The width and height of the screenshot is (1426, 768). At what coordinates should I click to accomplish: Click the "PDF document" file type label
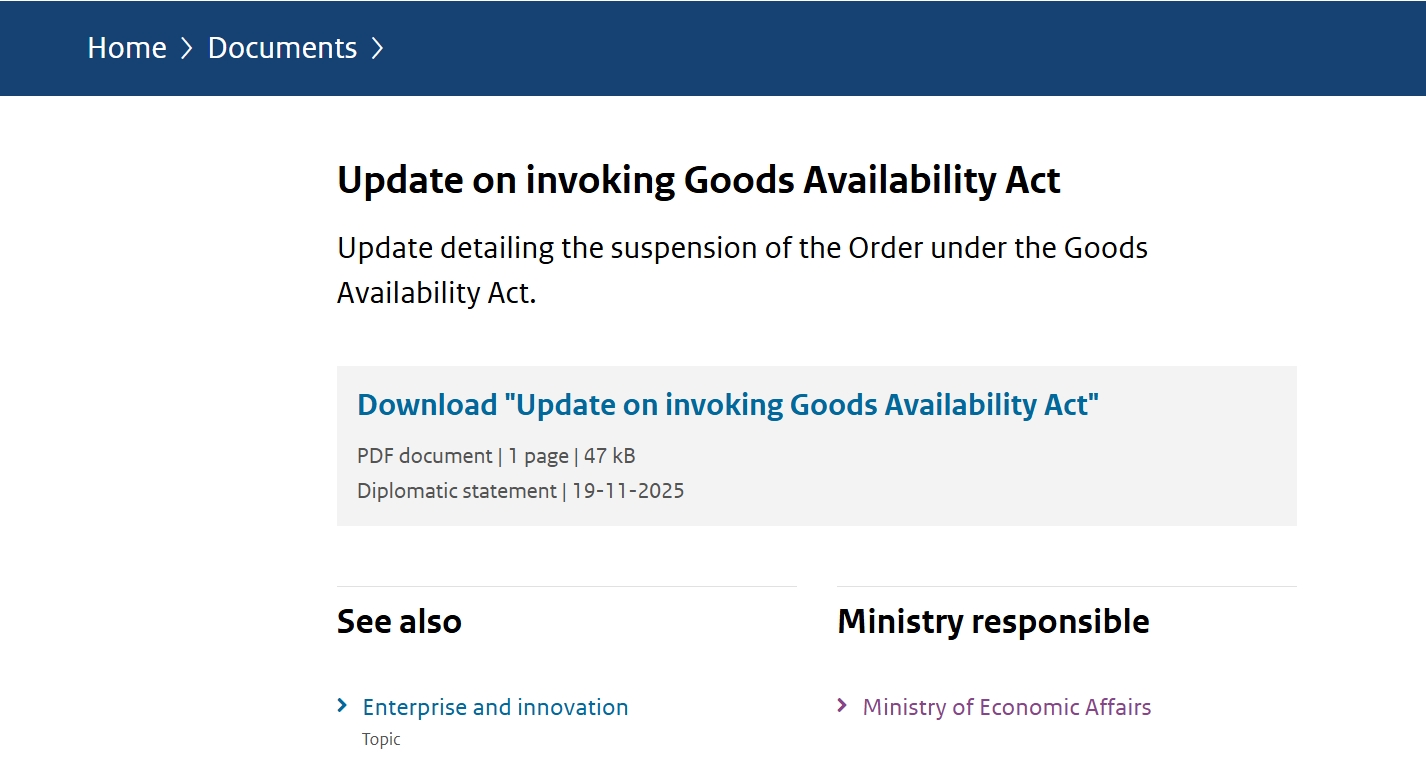[x=424, y=456]
